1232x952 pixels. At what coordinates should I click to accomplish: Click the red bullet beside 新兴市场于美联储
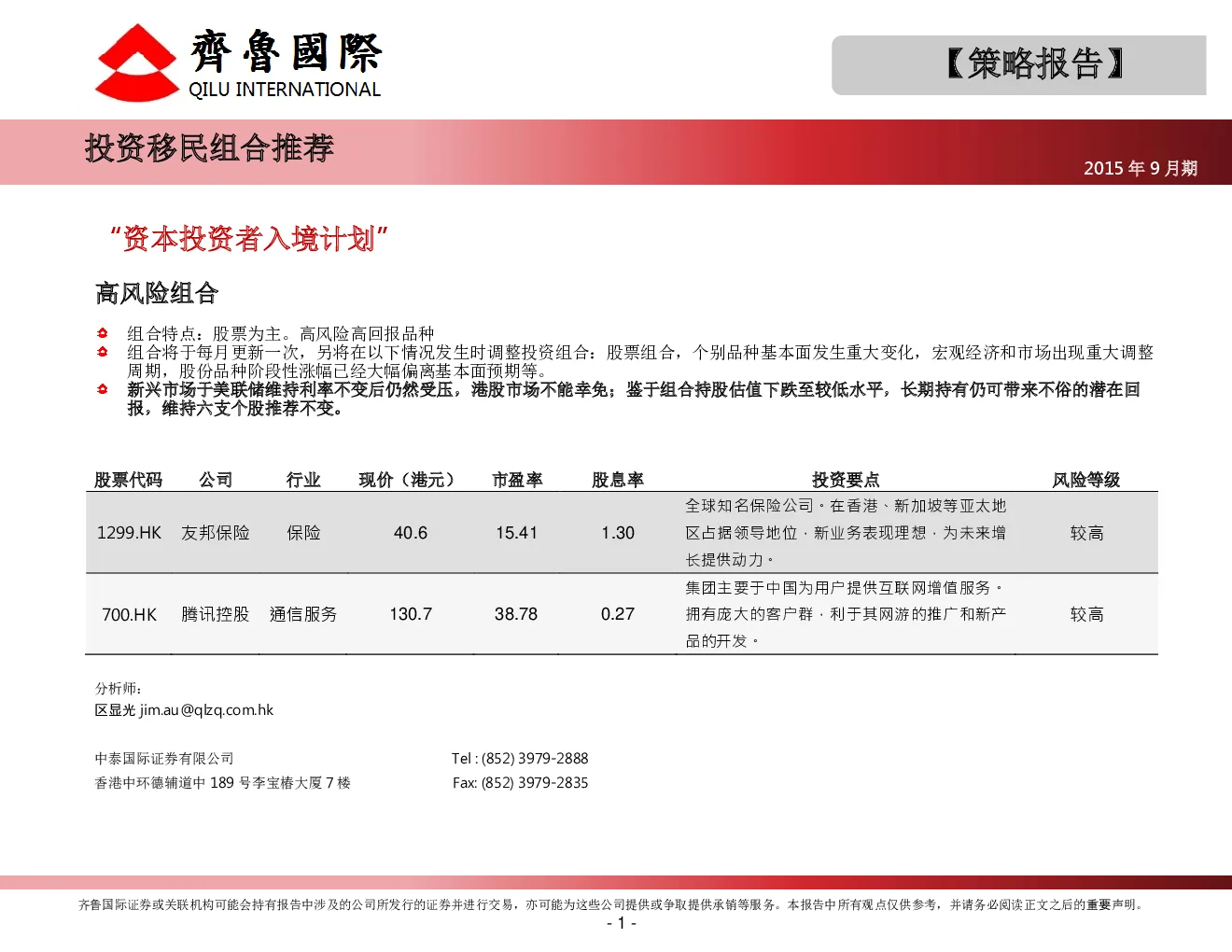103,389
